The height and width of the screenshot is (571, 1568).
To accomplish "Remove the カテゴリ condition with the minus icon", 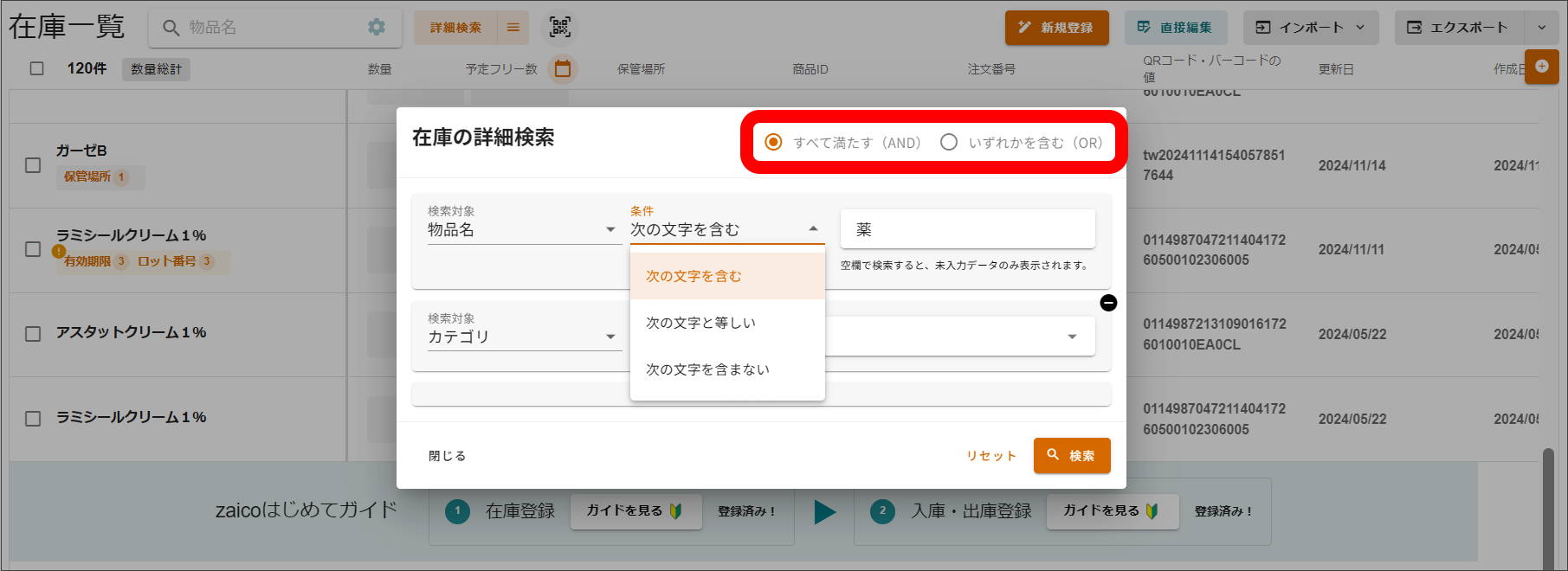I will (x=1108, y=303).
